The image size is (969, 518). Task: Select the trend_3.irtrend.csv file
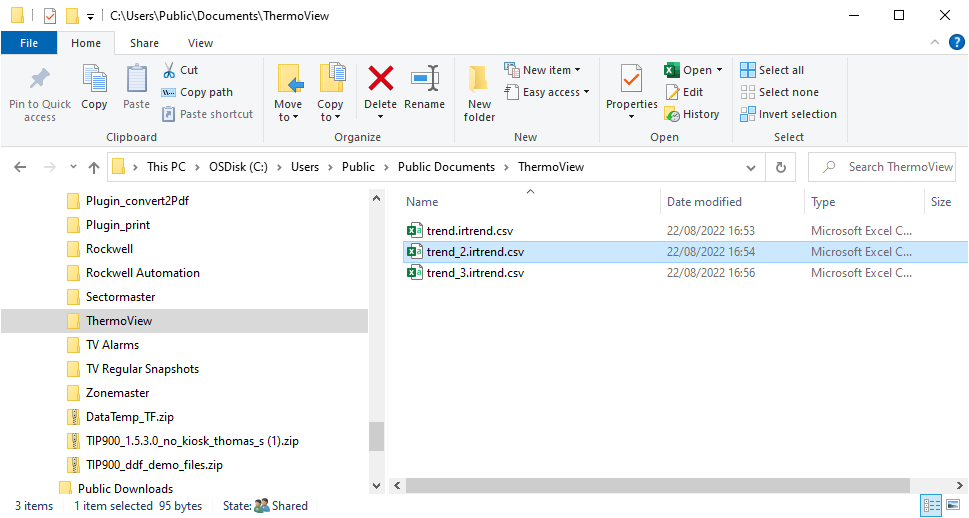click(x=475, y=273)
